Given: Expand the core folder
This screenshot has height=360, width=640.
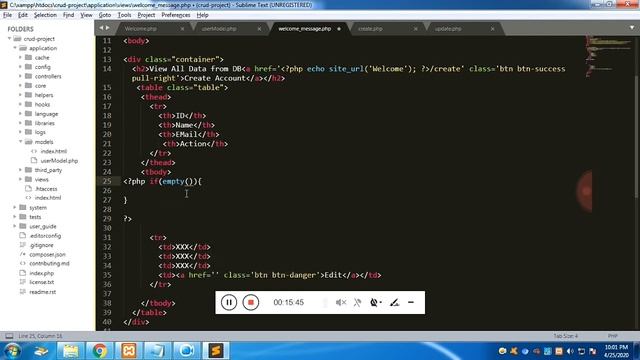Looking at the screenshot, I should coord(20,86).
